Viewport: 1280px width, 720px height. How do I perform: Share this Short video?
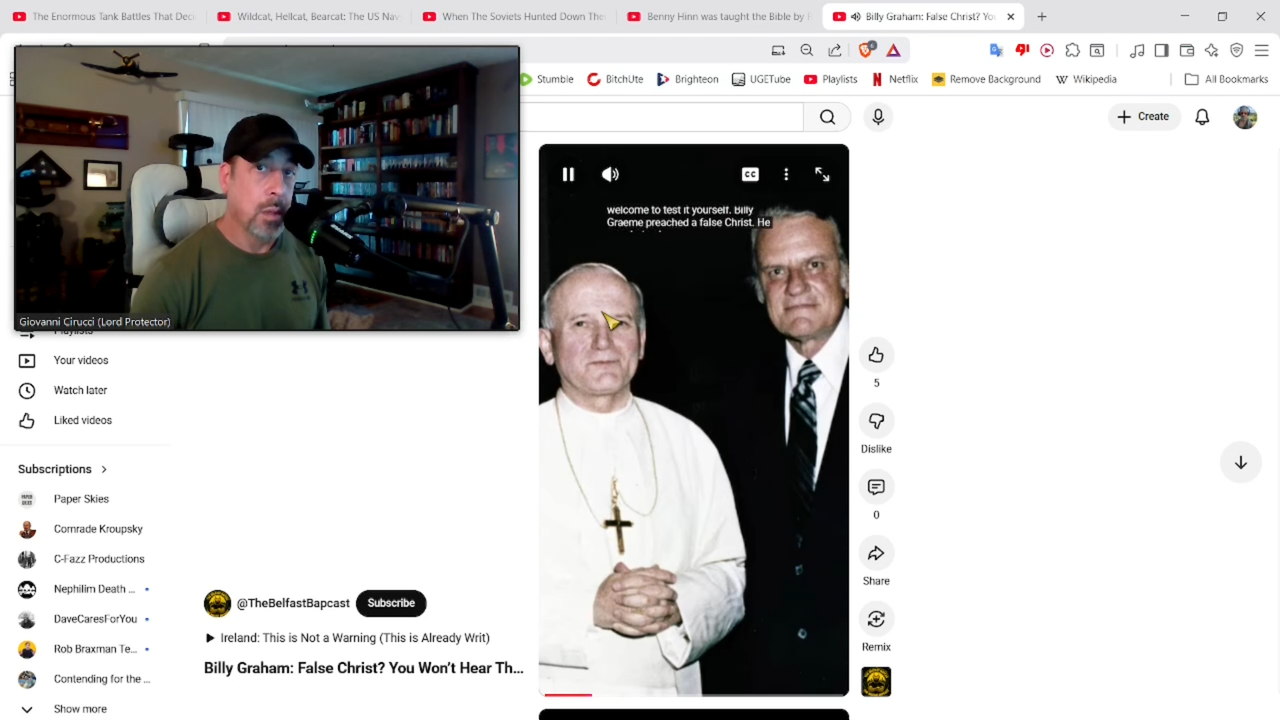[x=876, y=553]
